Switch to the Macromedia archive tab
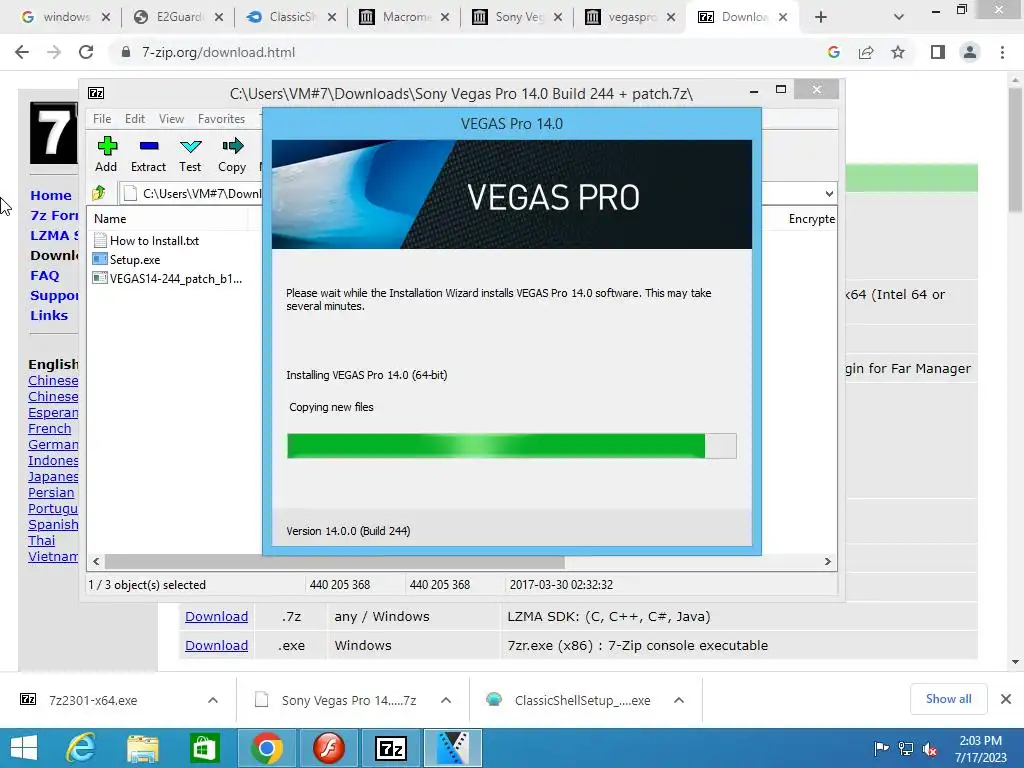The height and width of the screenshot is (768, 1024). 396,17
